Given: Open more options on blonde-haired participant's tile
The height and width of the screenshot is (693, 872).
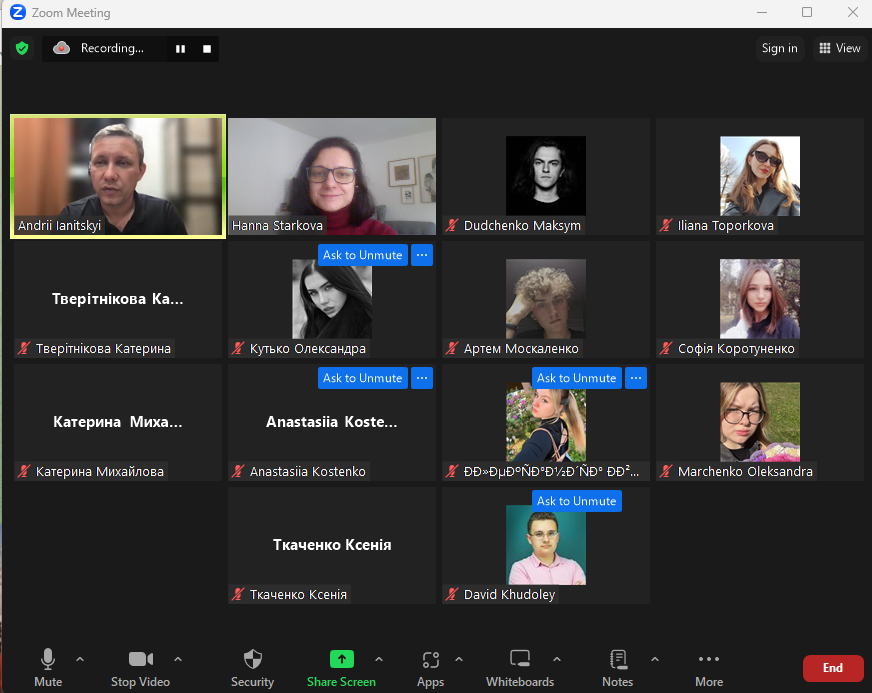Looking at the screenshot, I should point(636,378).
